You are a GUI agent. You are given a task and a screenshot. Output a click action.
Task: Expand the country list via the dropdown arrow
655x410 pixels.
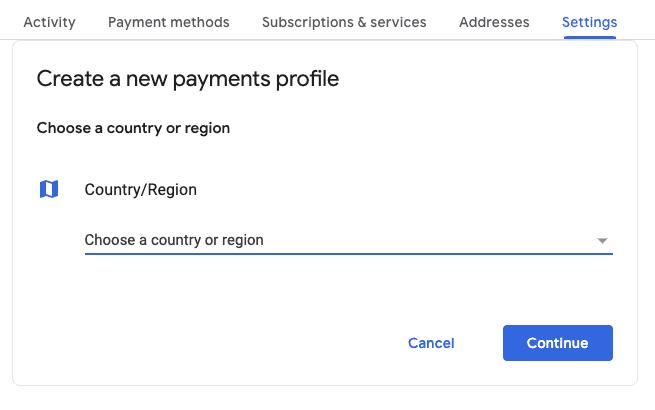pyautogui.click(x=602, y=241)
